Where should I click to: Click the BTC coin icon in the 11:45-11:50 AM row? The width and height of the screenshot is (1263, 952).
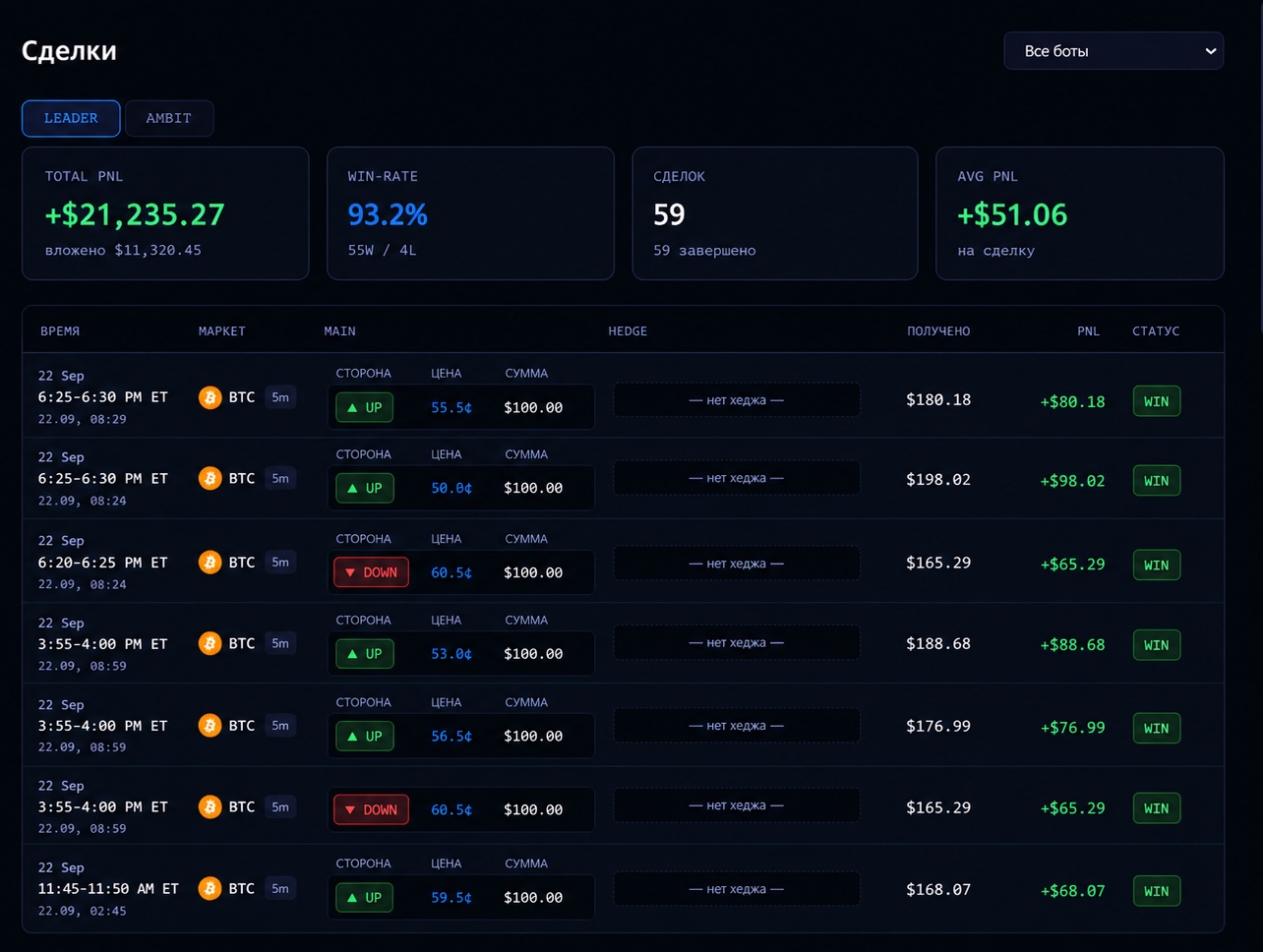[x=210, y=888]
